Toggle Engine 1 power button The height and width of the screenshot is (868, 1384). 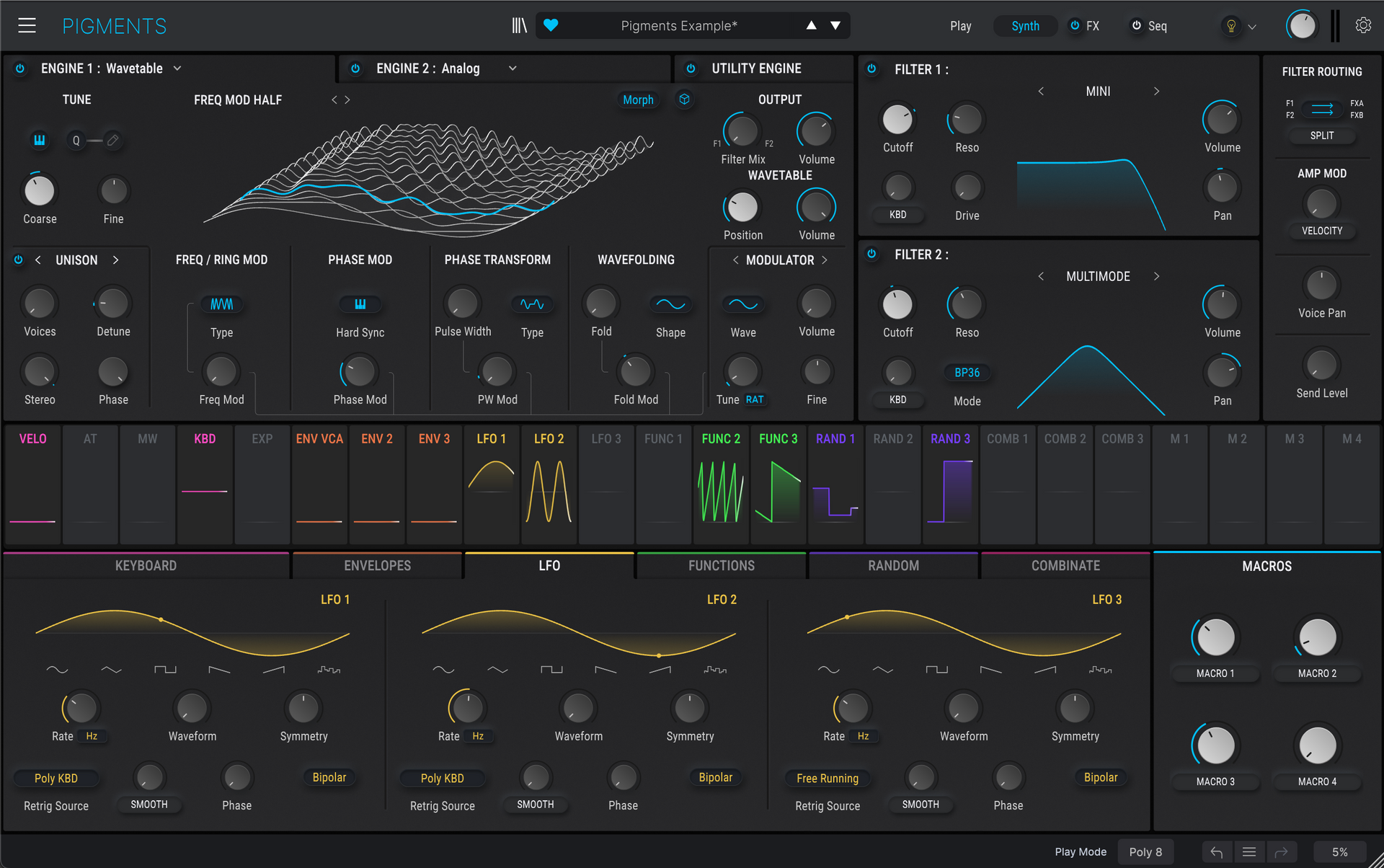pos(20,68)
